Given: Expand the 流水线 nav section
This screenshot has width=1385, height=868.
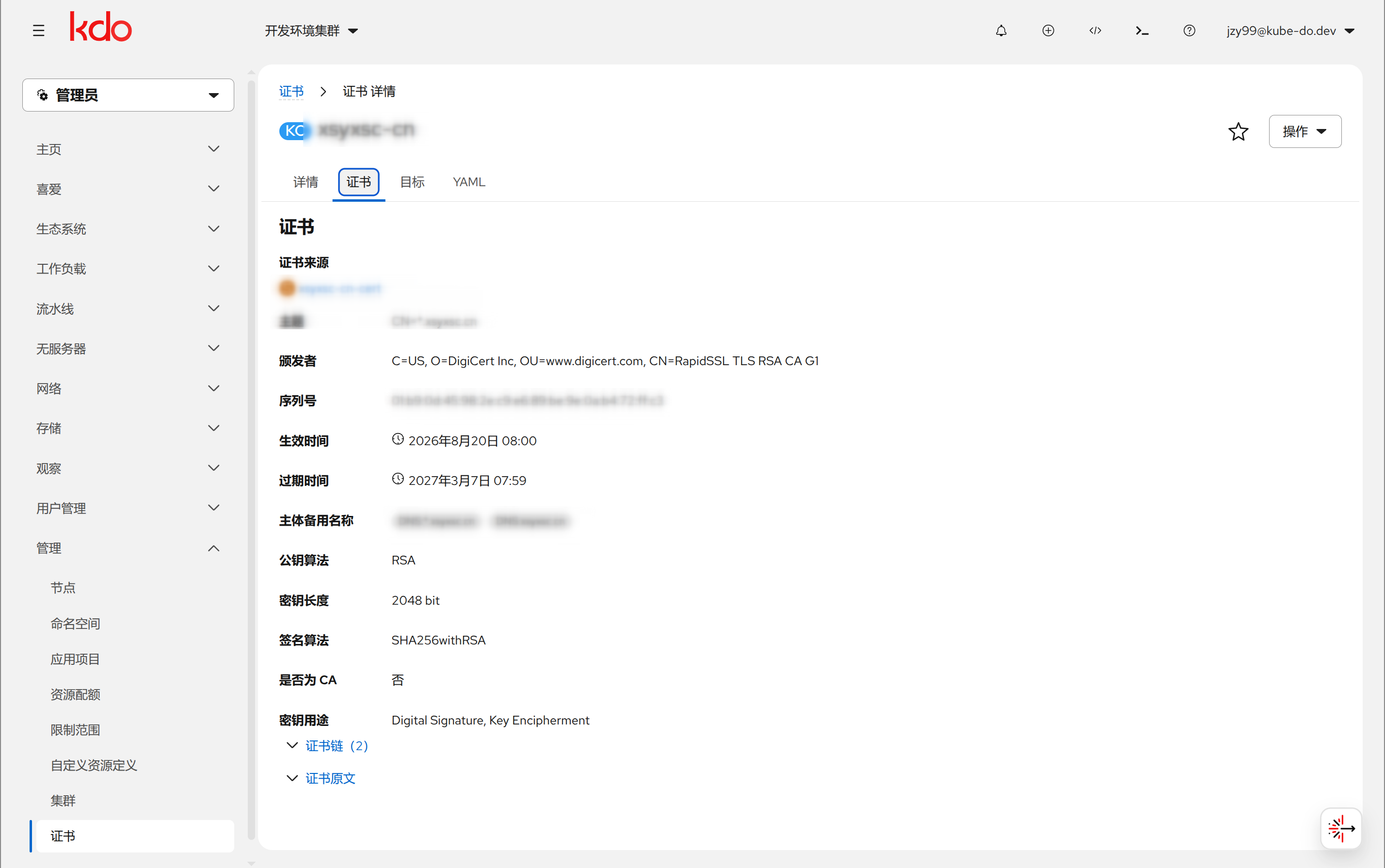Looking at the screenshot, I should point(128,309).
